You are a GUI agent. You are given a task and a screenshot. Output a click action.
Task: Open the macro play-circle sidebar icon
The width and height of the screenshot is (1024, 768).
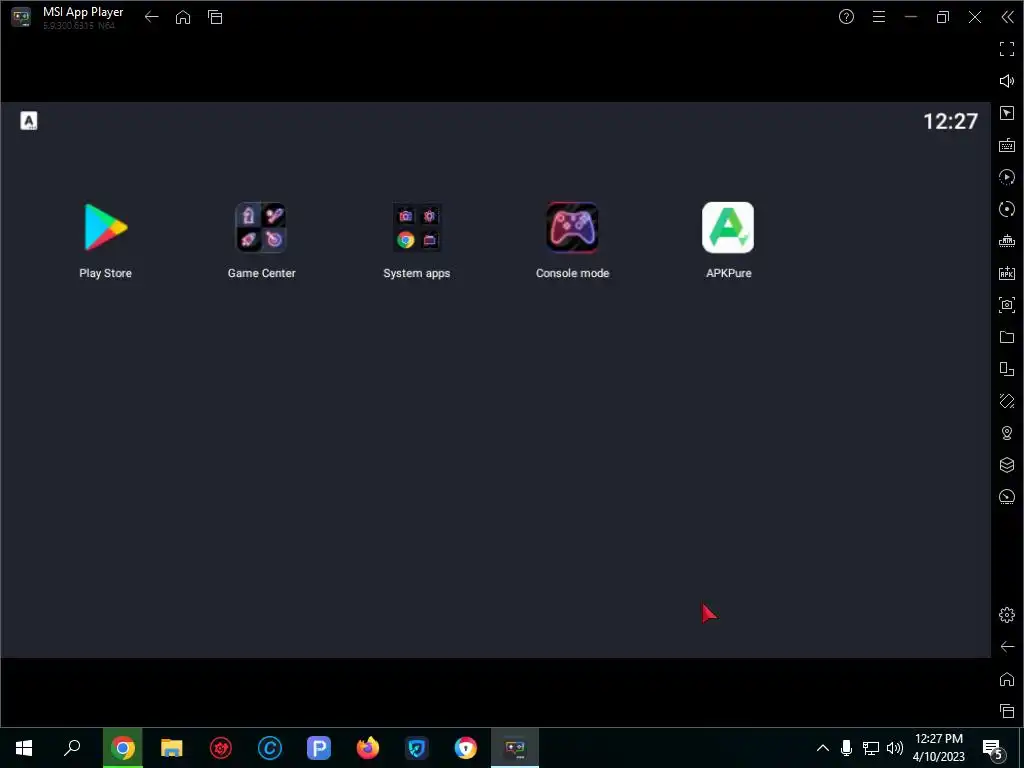pyautogui.click(x=1007, y=177)
